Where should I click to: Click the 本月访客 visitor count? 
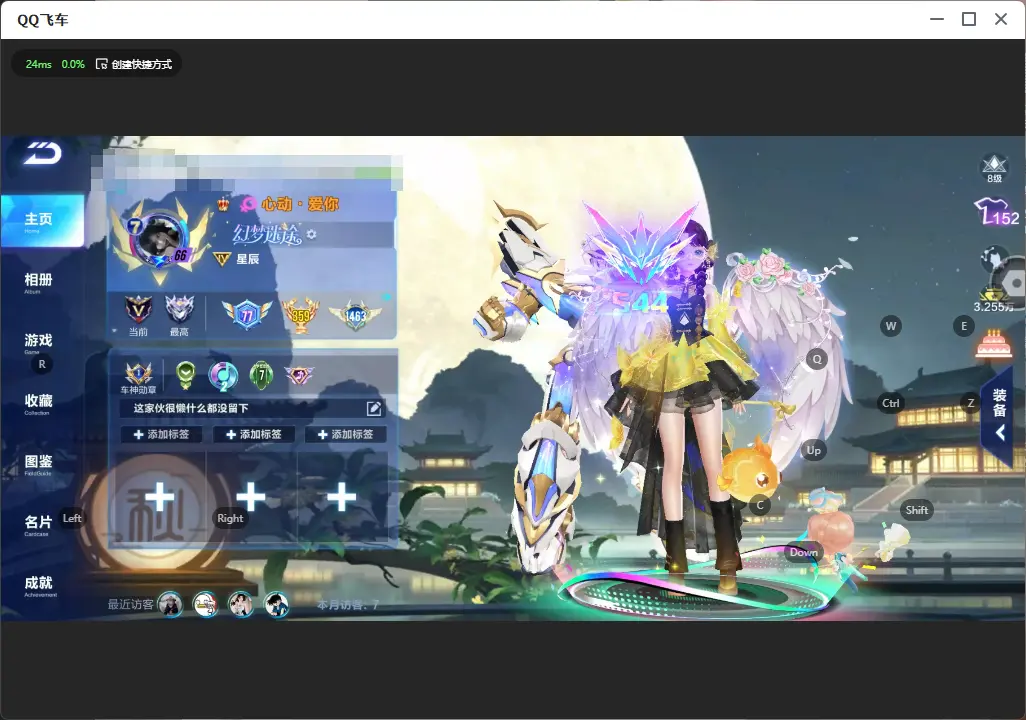point(348,605)
